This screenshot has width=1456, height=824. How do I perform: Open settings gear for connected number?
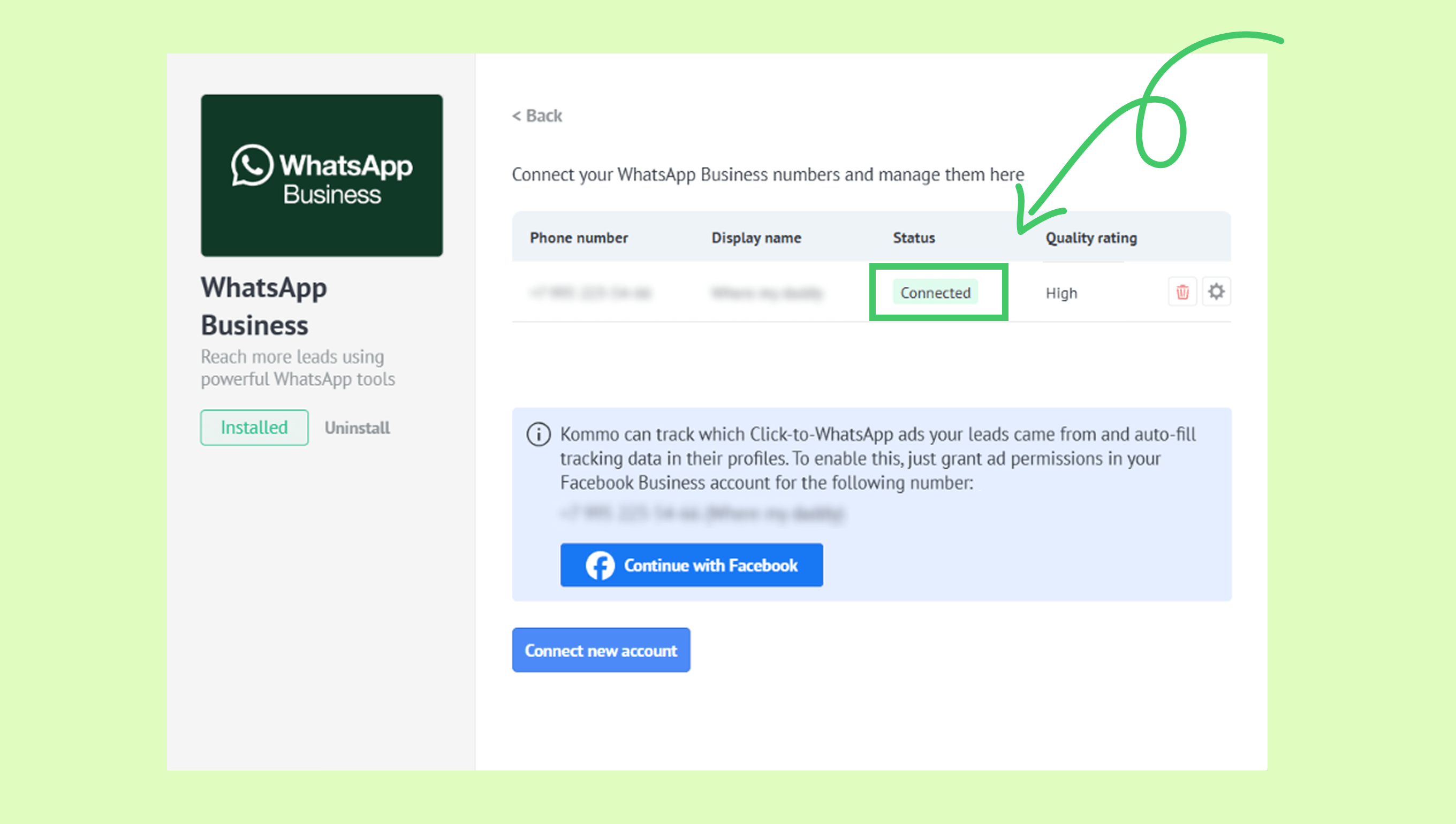tap(1216, 292)
